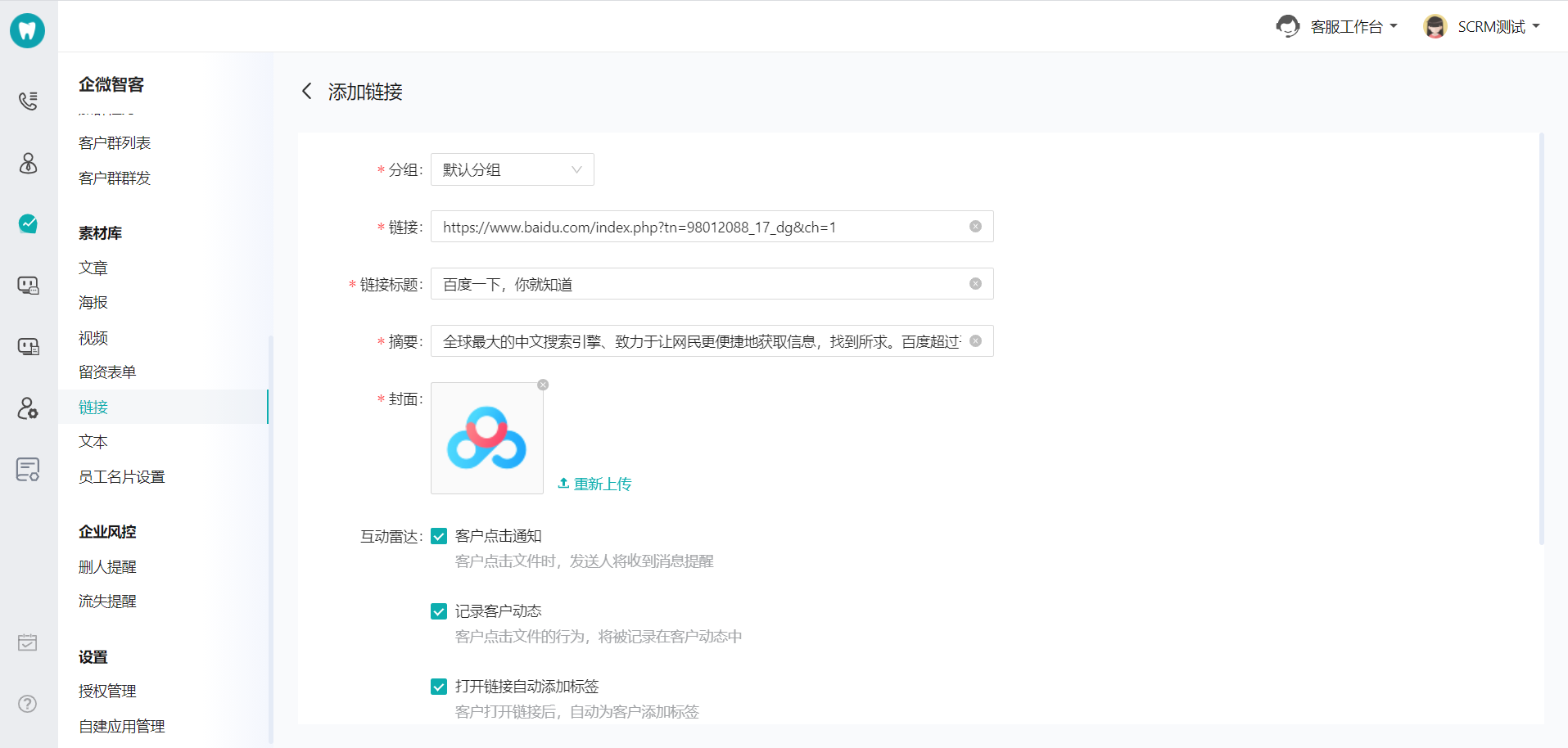Open the user-with-gear settings sidebar icon
Image resolution: width=1568 pixels, height=748 pixels.
click(x=28, y=408)
